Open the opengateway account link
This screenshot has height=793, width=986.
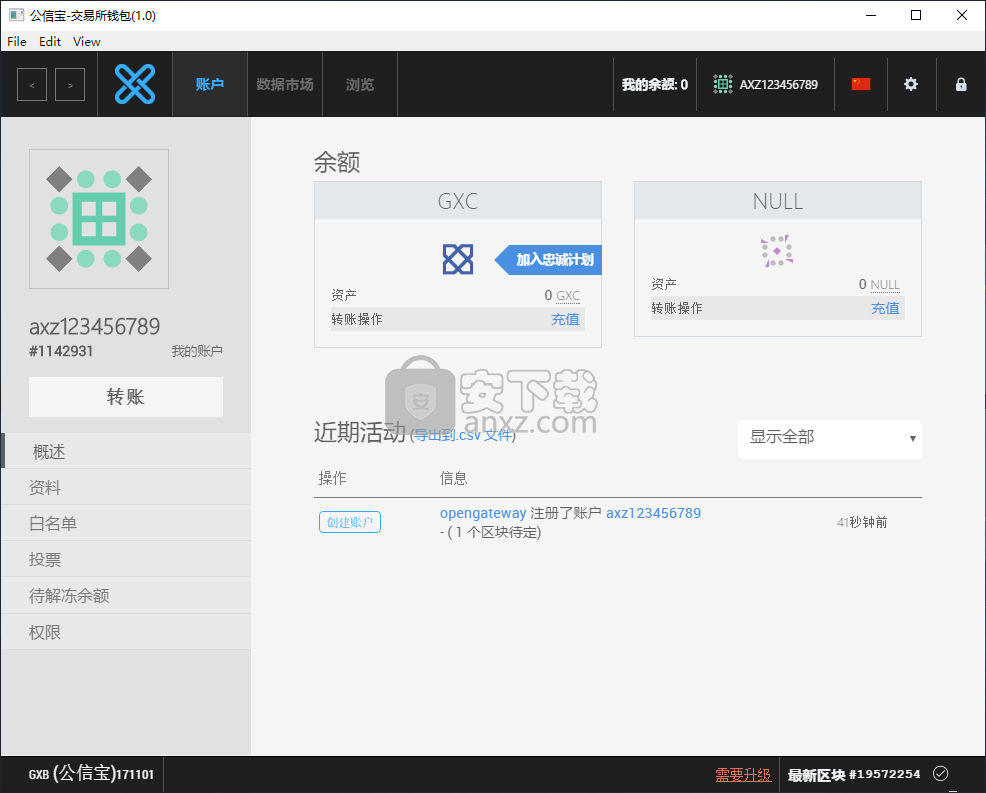pos(482,513)
